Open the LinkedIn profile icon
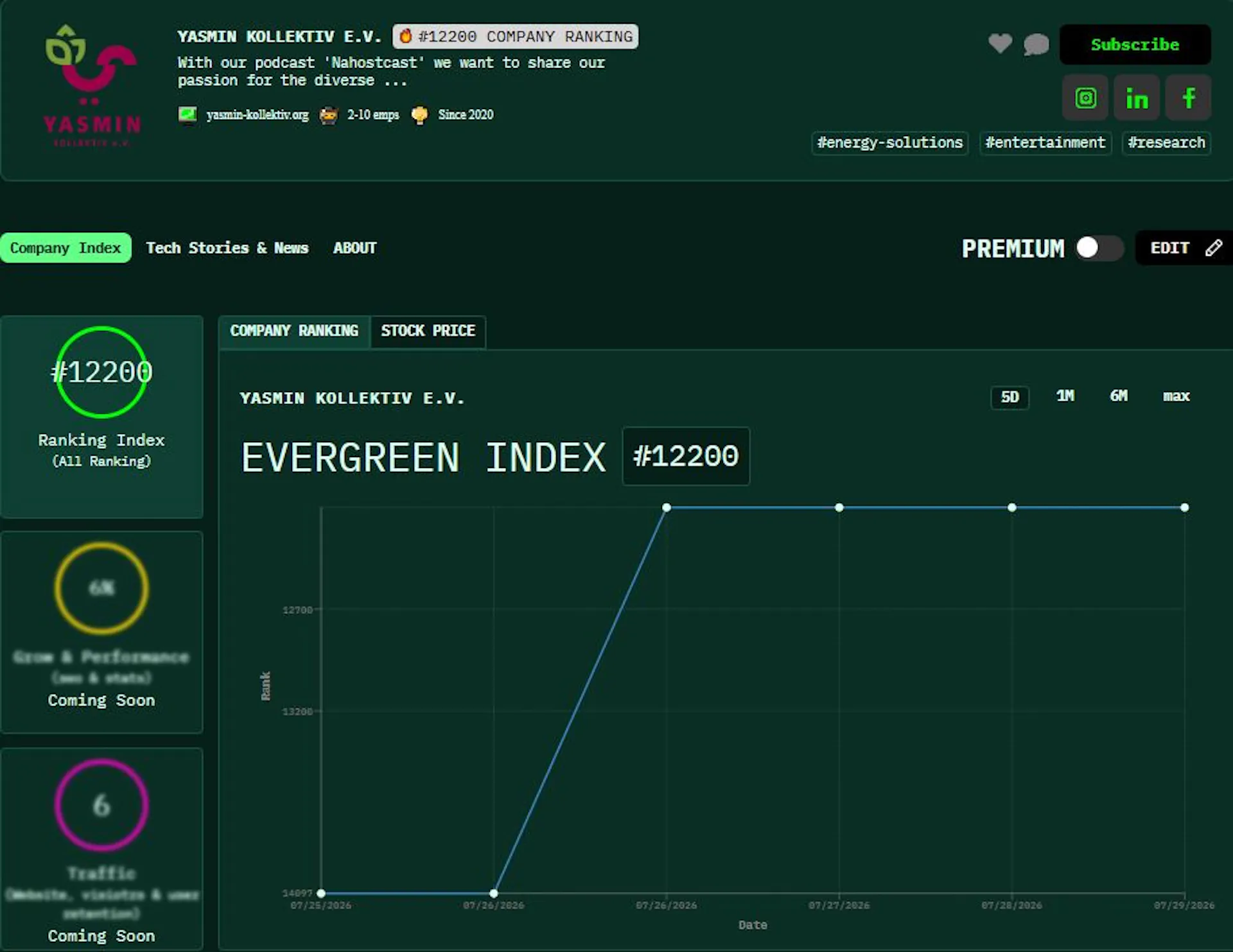 (1137, 98)
